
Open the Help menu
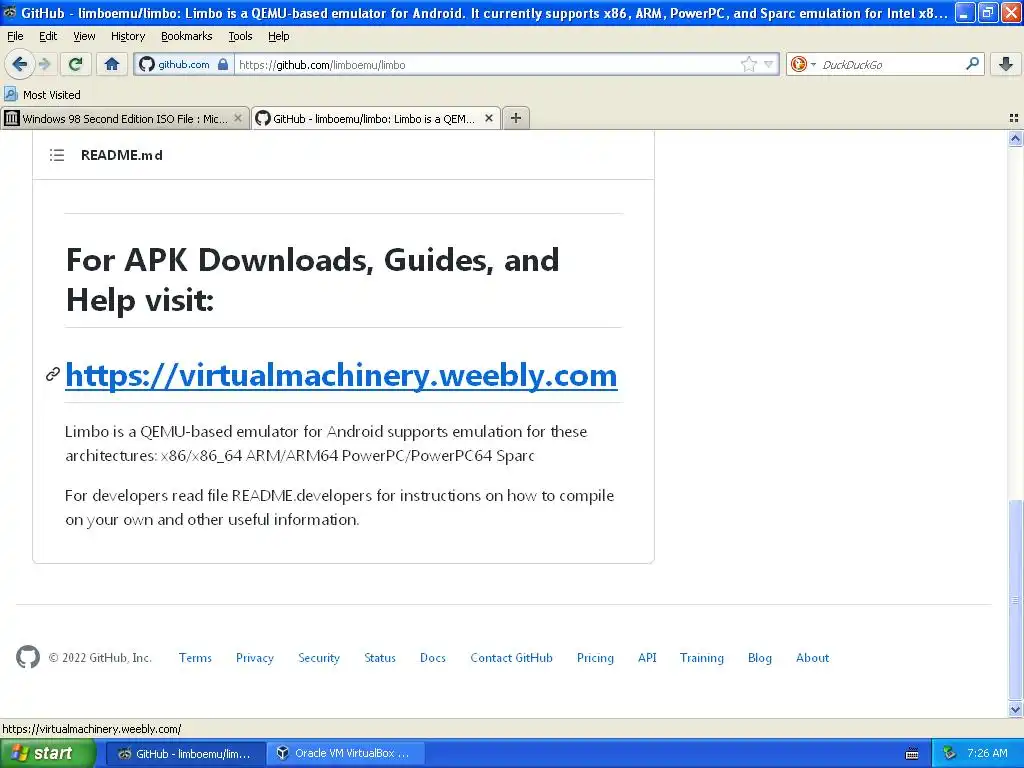278,36
